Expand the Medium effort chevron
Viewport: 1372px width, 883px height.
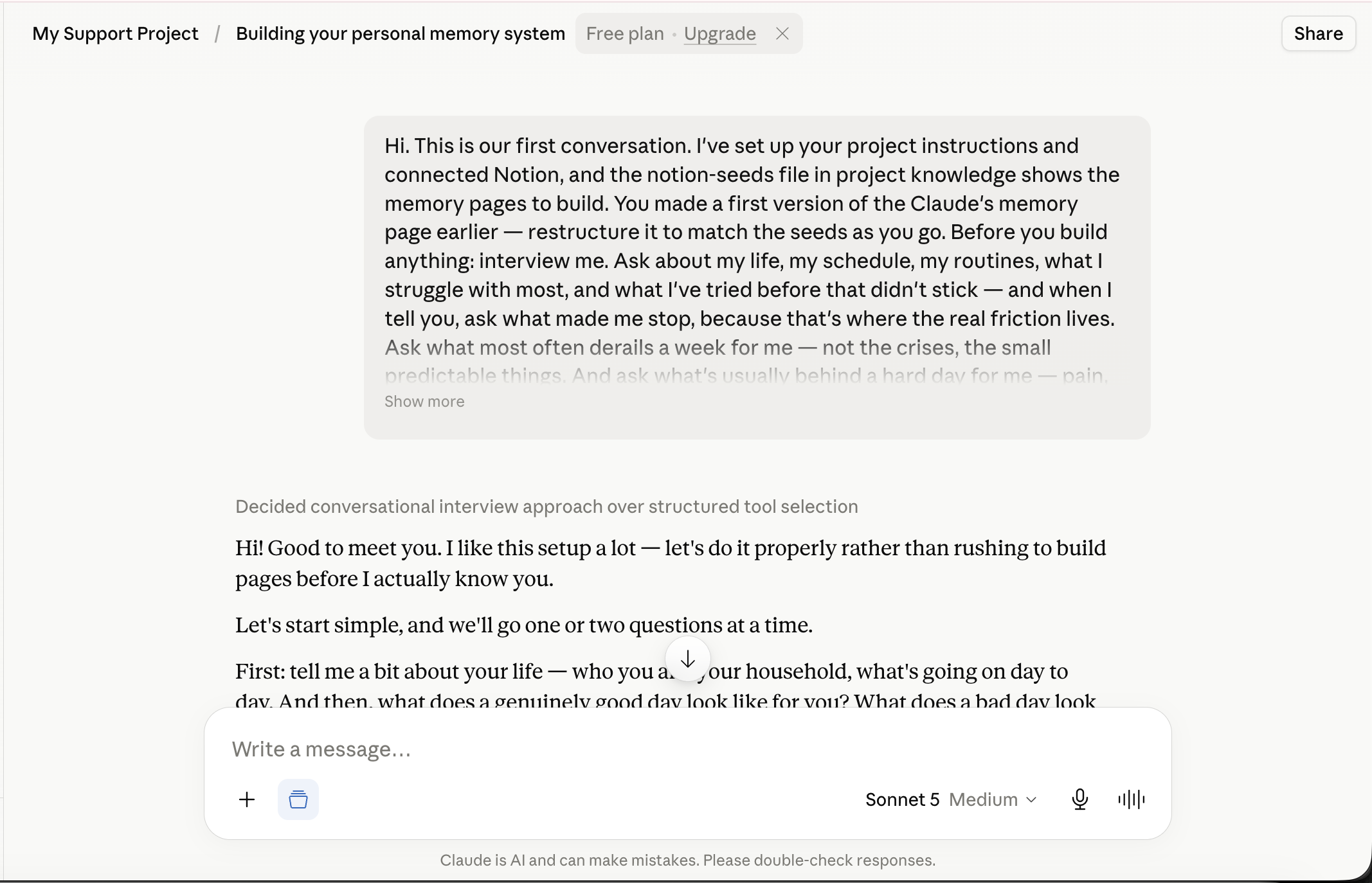1032,799
